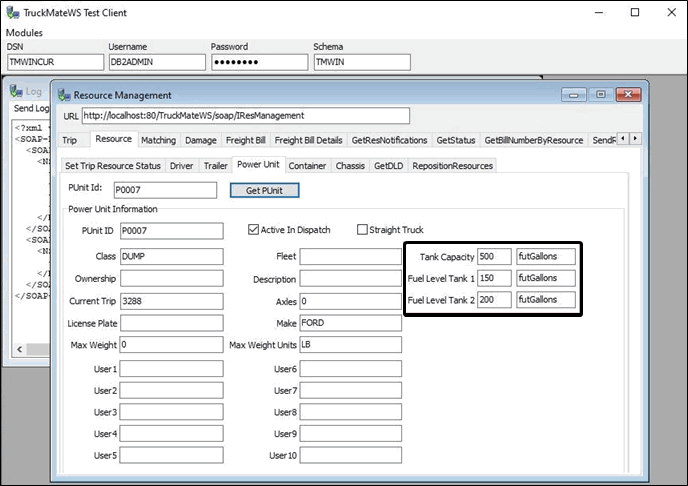Click the Tank Capacity value field
Screen dimensions: 688x486
[494, 256]
